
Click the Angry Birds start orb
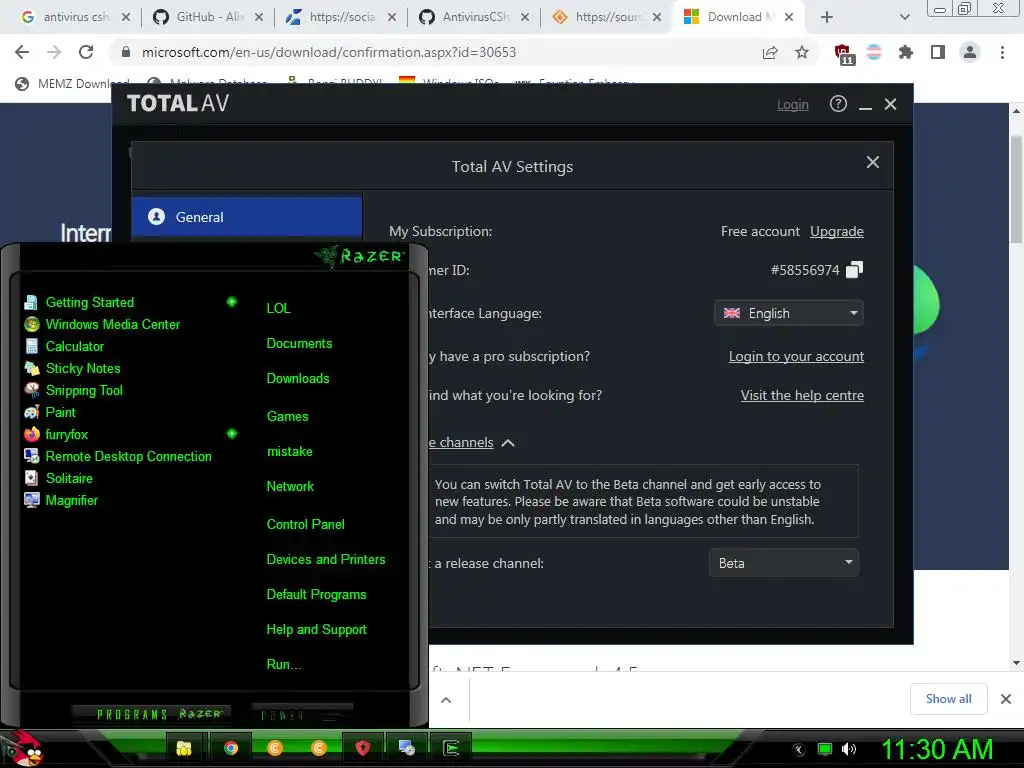[x=22, y=748]
